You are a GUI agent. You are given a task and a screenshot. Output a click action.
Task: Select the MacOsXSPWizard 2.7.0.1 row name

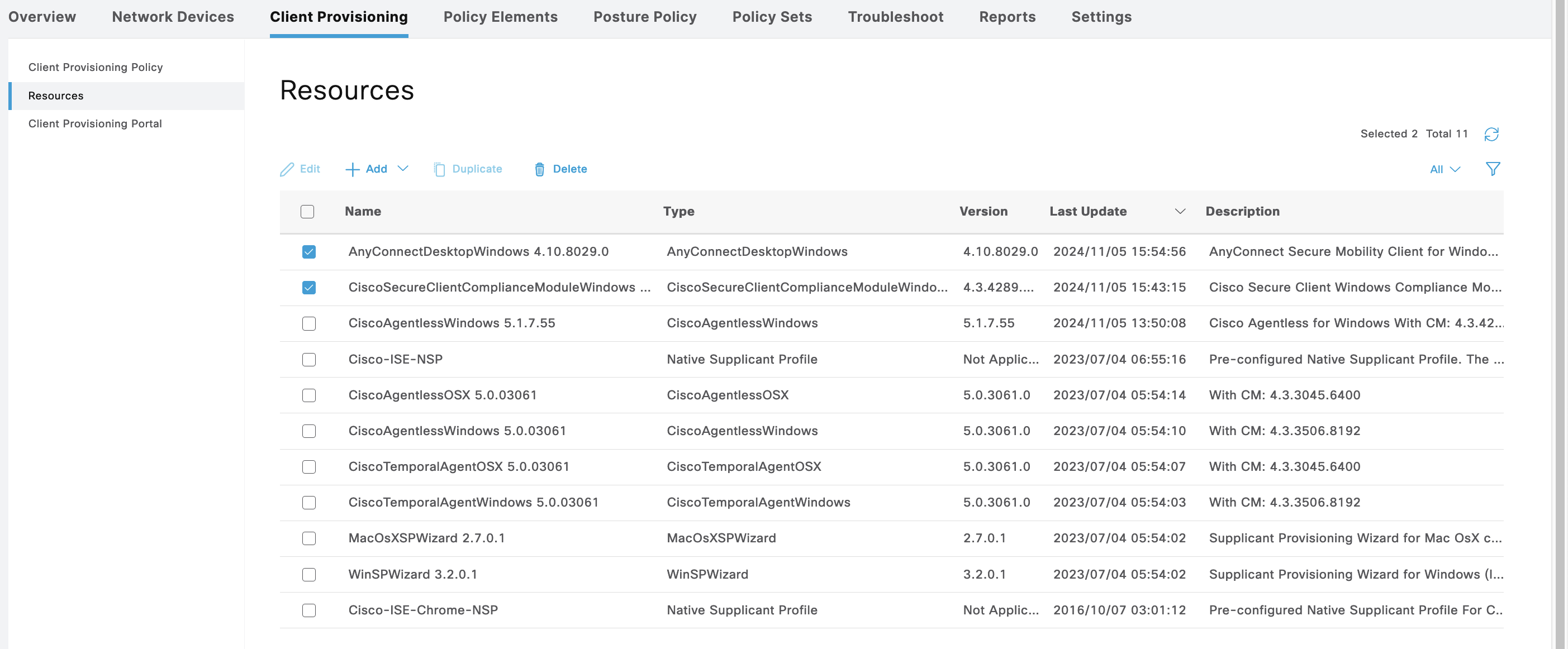(x=426, y=538)
